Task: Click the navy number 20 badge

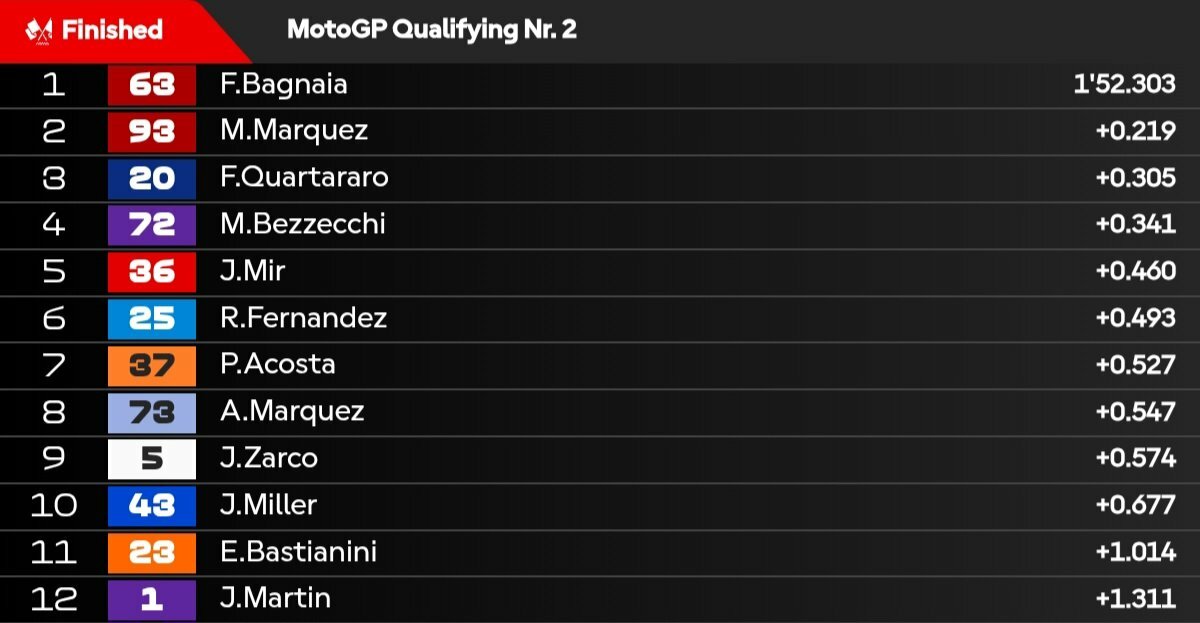Action: point(152,178)
